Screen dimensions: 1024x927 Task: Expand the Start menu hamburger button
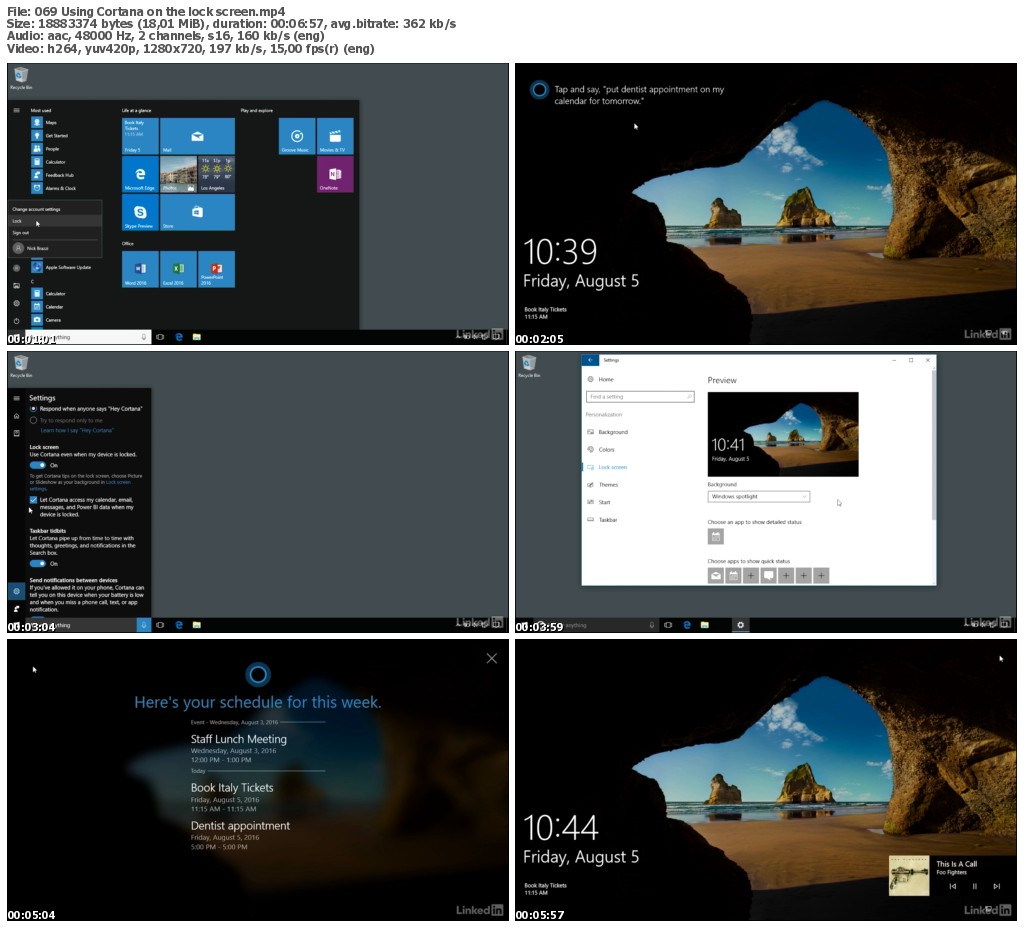[16, 110]
